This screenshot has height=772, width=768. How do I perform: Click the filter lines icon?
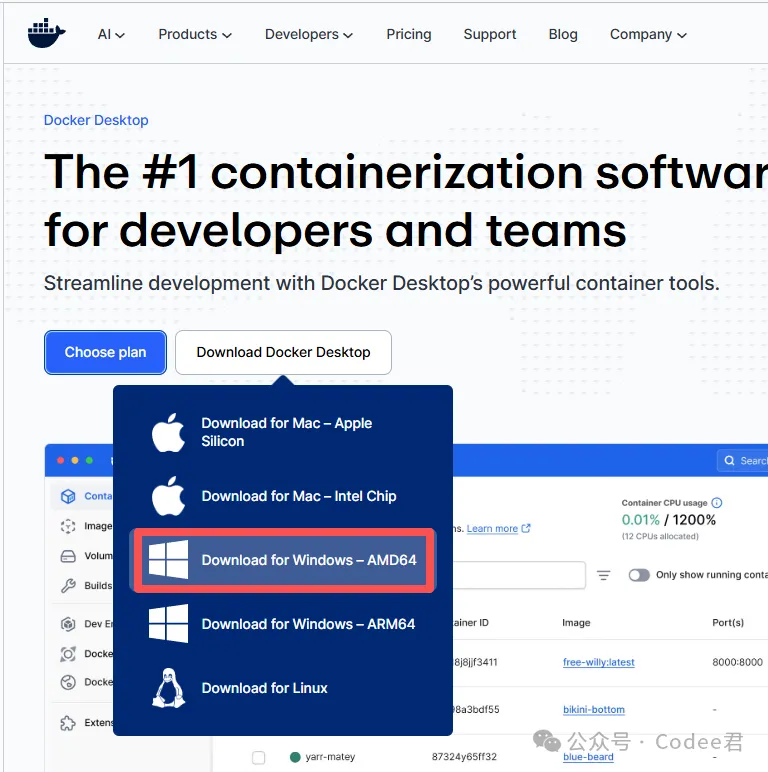point(604,575)
